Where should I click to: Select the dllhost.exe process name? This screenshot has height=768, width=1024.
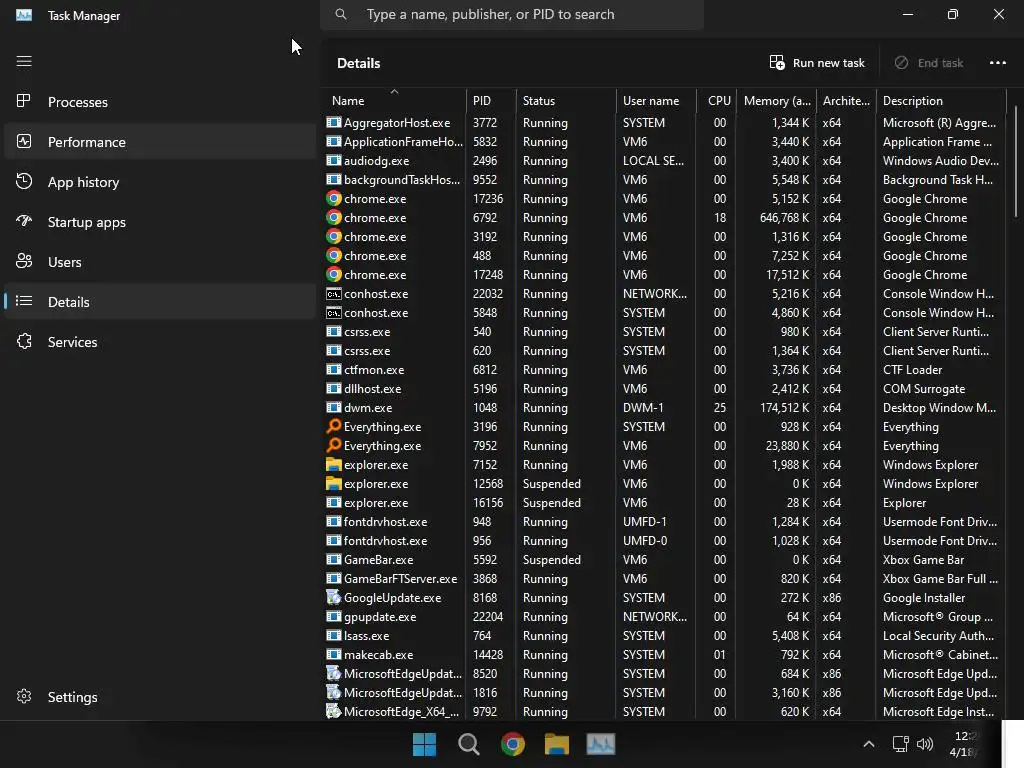pos(372,389)
